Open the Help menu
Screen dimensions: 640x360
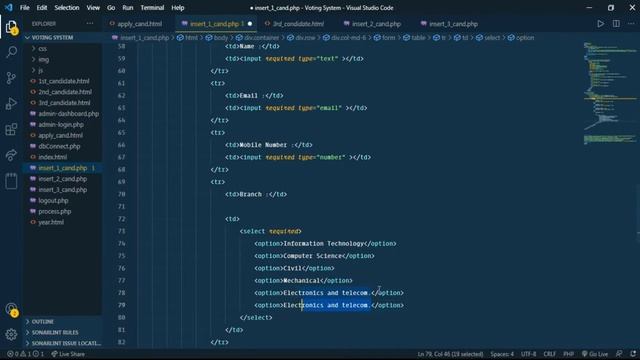(x=178, y=8)
